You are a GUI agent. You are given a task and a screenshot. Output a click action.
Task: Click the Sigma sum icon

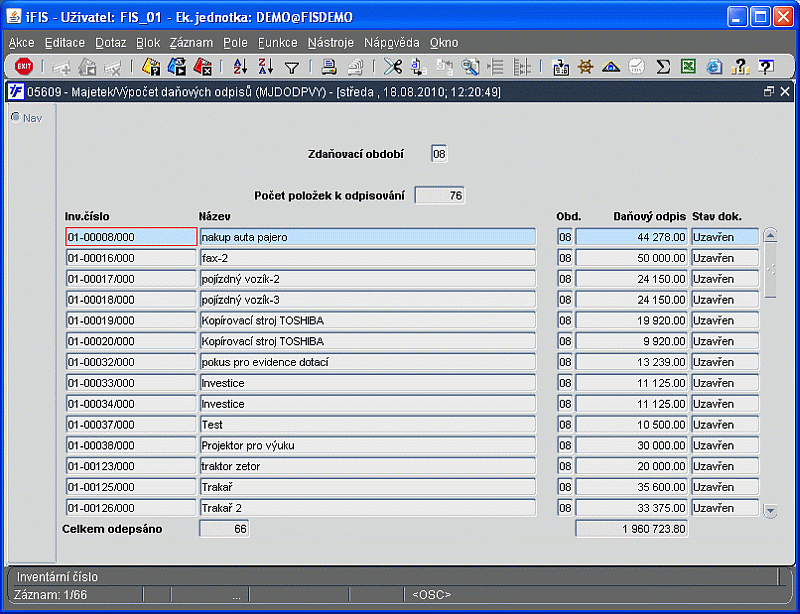663,66
